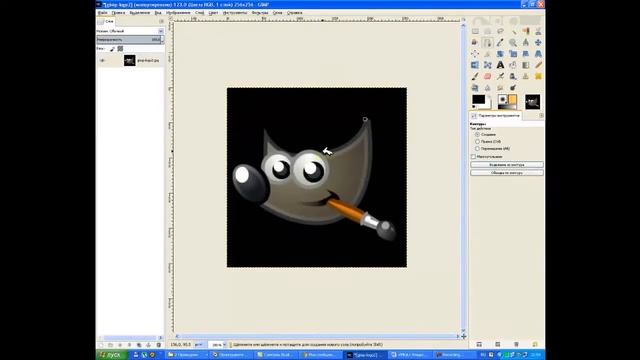The width and height of the screenshot is (640, 360).
Task: Click the active image thumbnail in toolbox
Action: 532,102
